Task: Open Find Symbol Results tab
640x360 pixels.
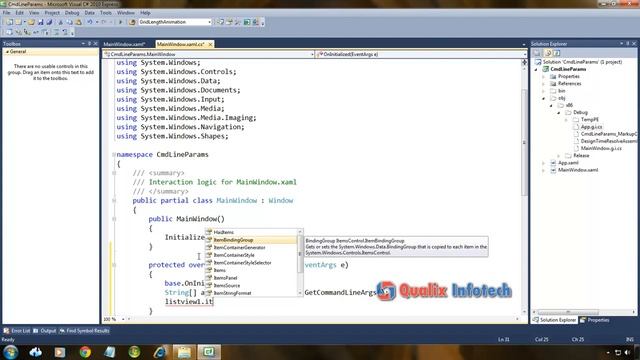Action: (x=84, y=331)
